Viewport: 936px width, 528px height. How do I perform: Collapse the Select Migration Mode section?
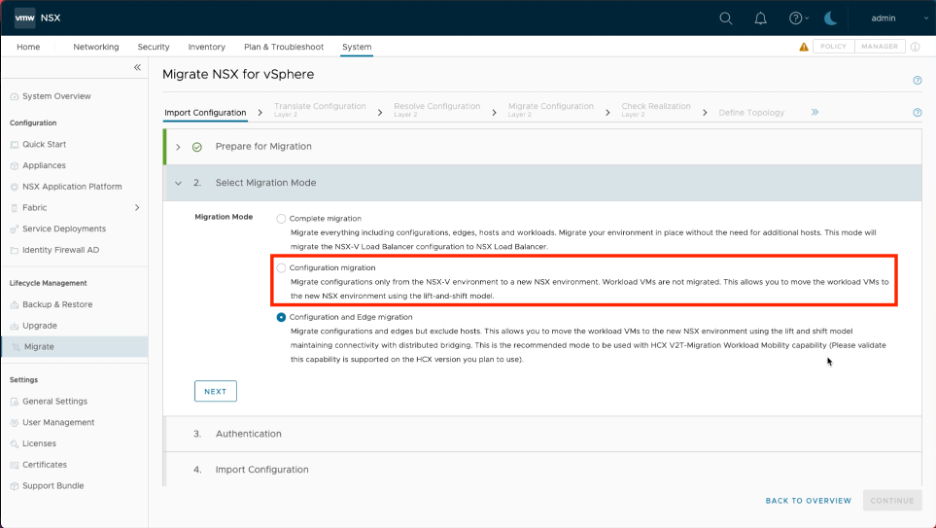coord(178,183)
